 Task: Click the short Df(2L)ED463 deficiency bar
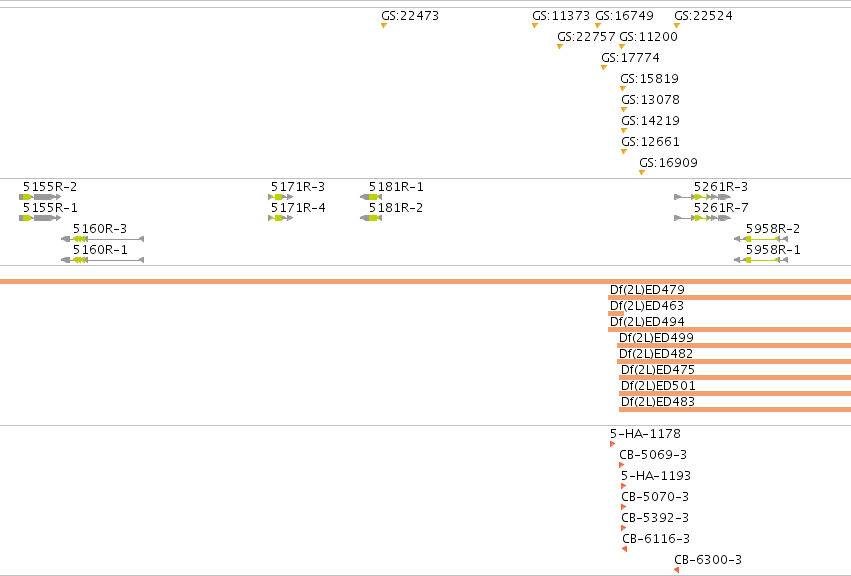(616, 313)
